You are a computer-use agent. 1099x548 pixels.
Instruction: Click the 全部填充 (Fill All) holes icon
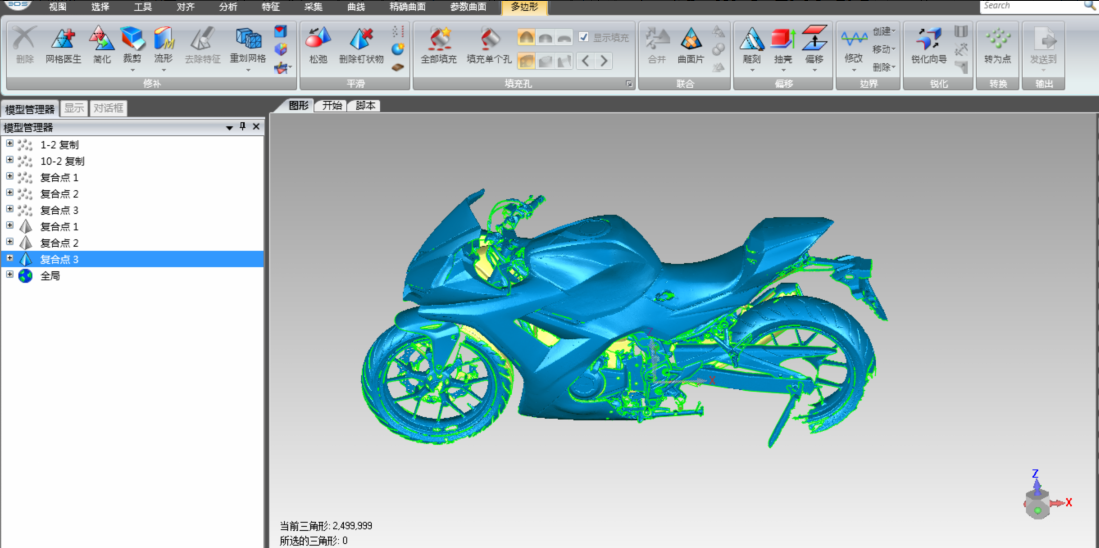tap(438, 45)
